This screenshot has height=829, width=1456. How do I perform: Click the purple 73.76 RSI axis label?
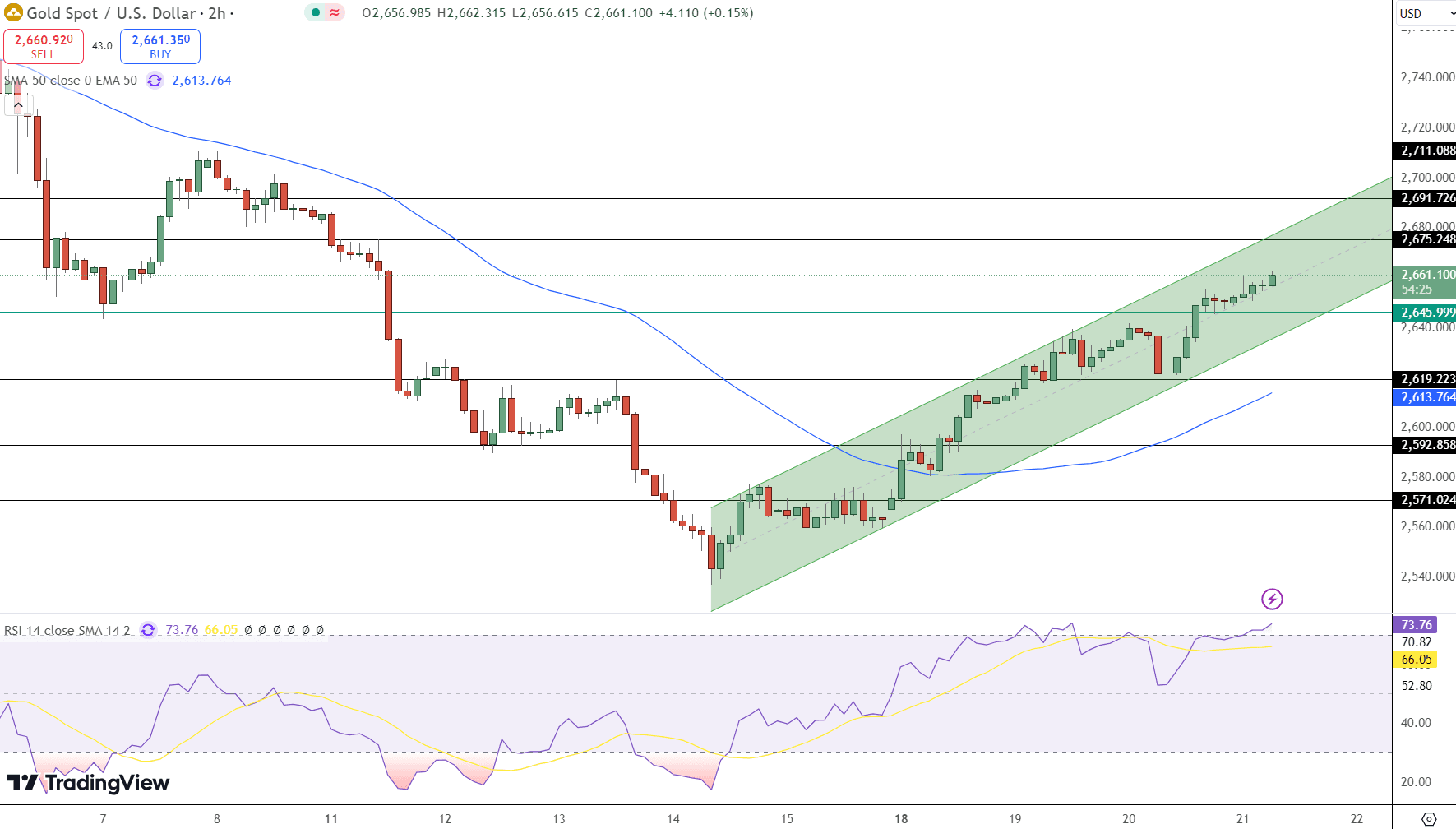tap(1415, 625)
